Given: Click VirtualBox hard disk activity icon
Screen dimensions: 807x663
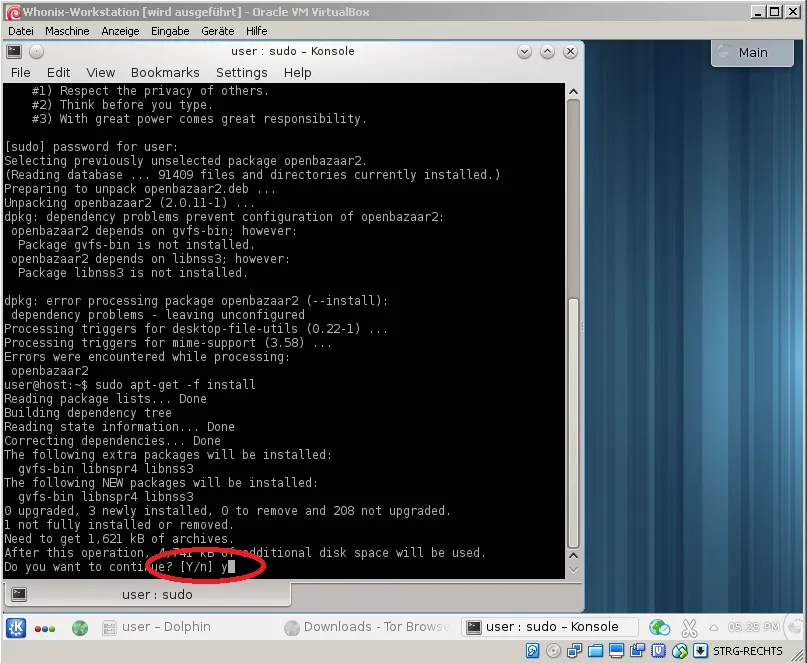Looking at the screenshot, I should coord(532,651).
